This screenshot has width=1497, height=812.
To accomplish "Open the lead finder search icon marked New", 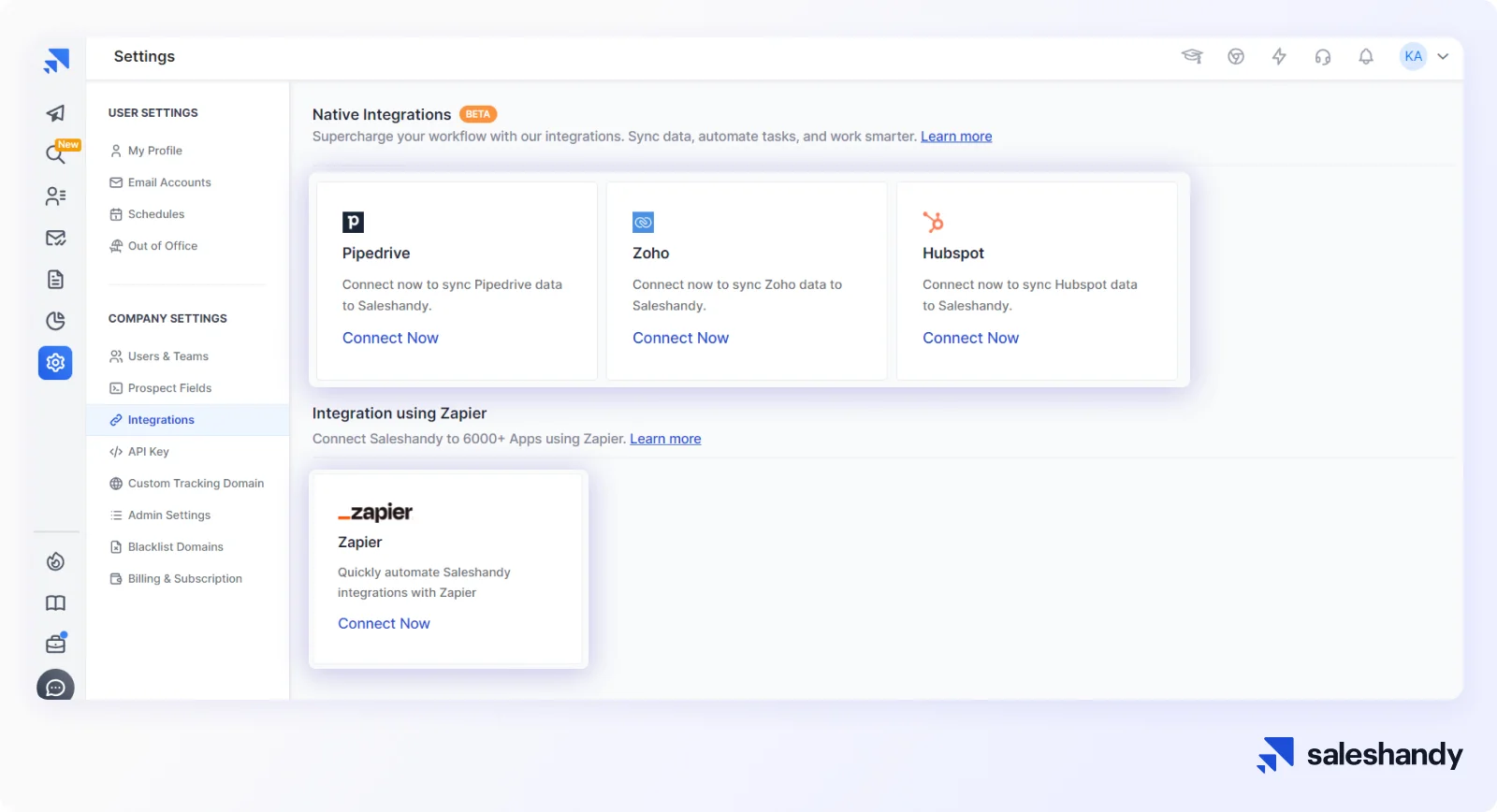I will [56, 154].
